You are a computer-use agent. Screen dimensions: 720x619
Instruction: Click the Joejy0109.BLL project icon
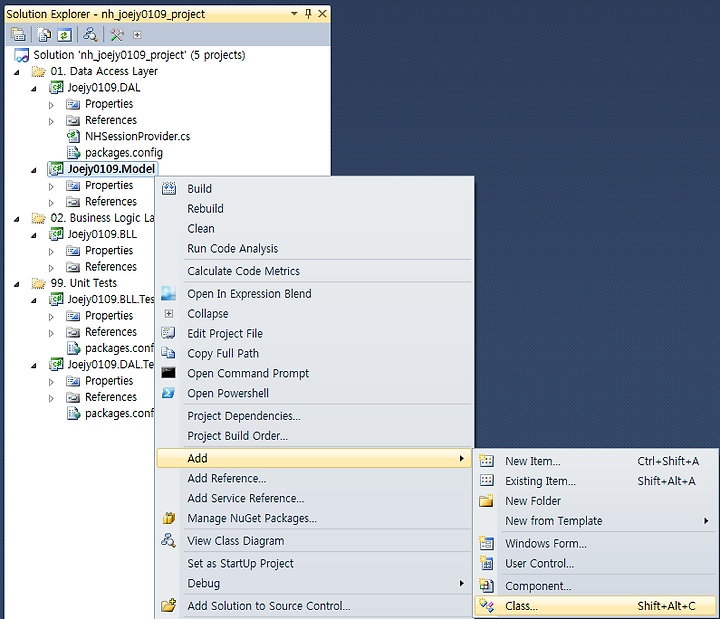pos(56,234)
